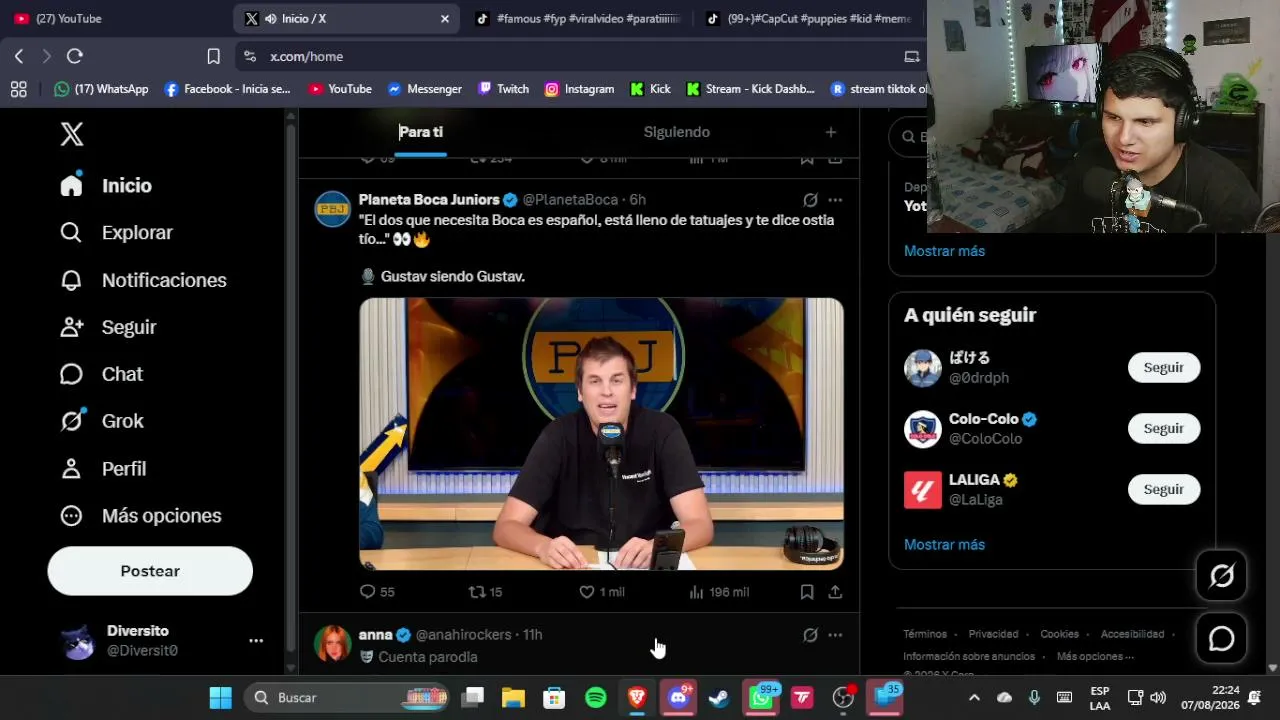Viewport: 1280px width, 720px height.
Task: Open the apps grid in bookmarks bar
Action: point(19,89)
